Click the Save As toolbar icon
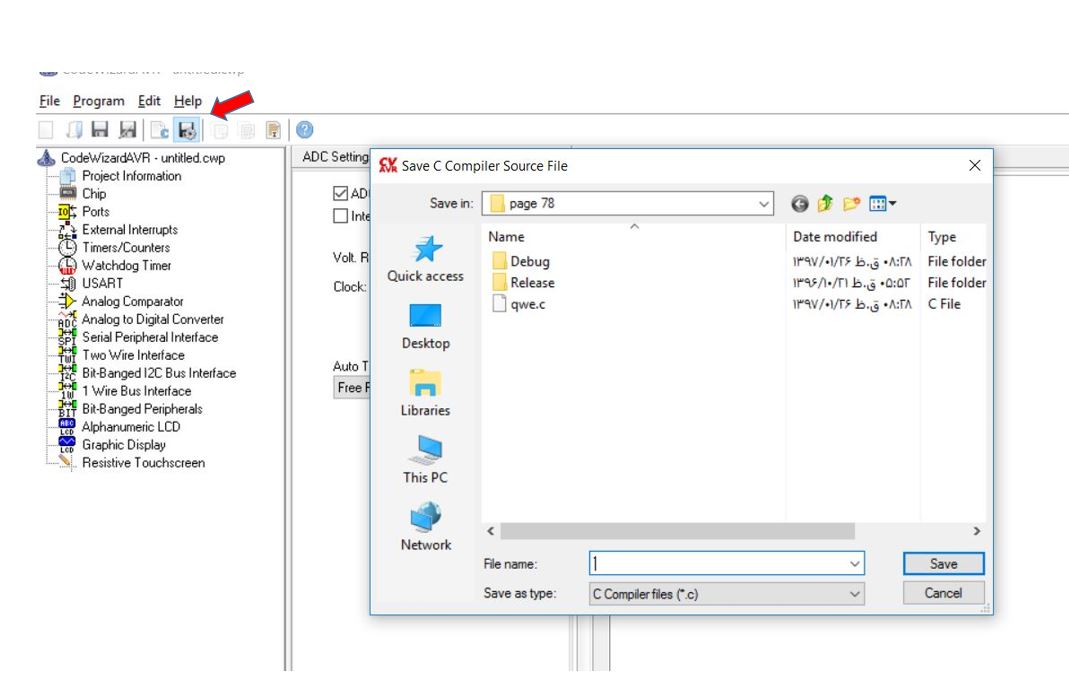1069x700 pixels. (127, 130)
